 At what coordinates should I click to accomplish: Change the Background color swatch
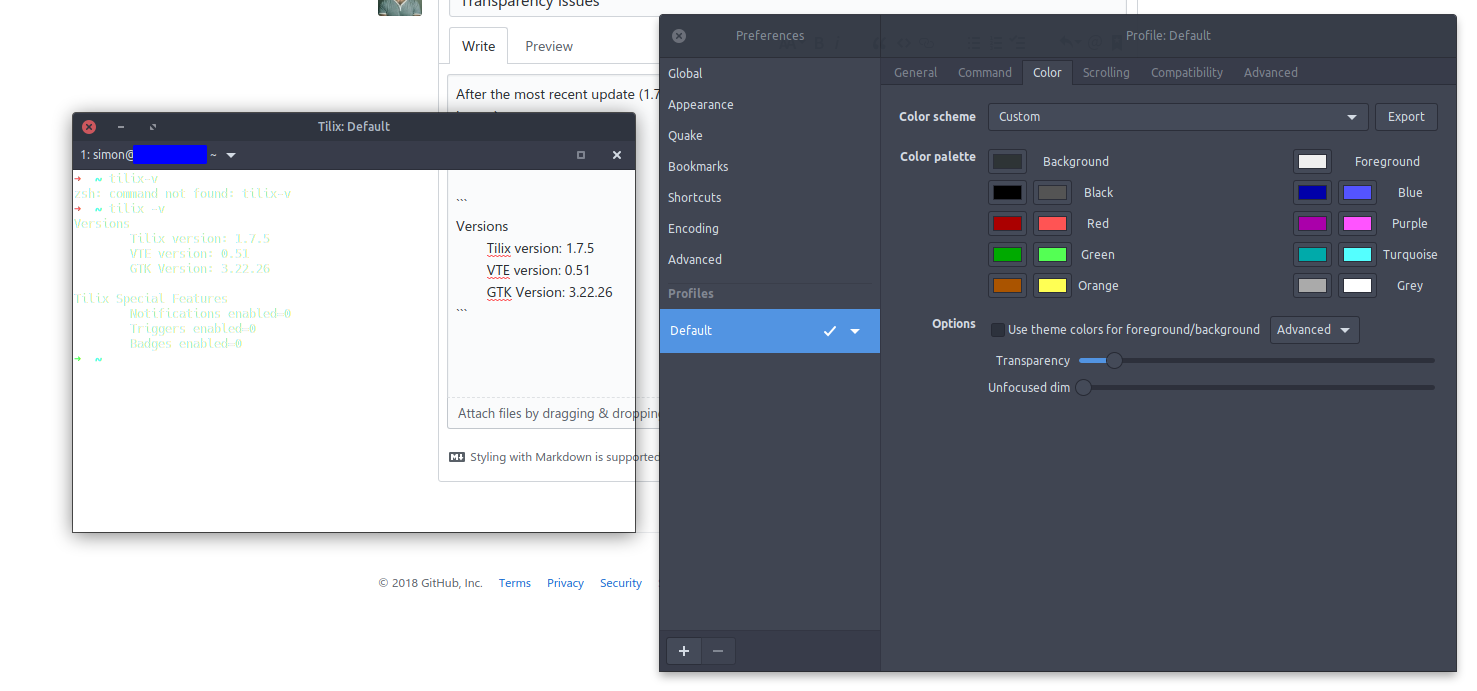tap(1007, 161)
